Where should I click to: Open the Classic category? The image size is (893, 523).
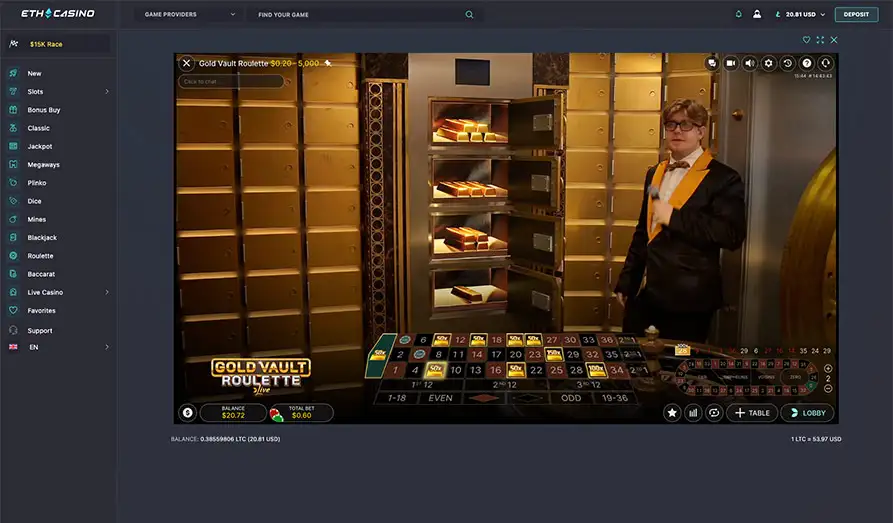38,128
